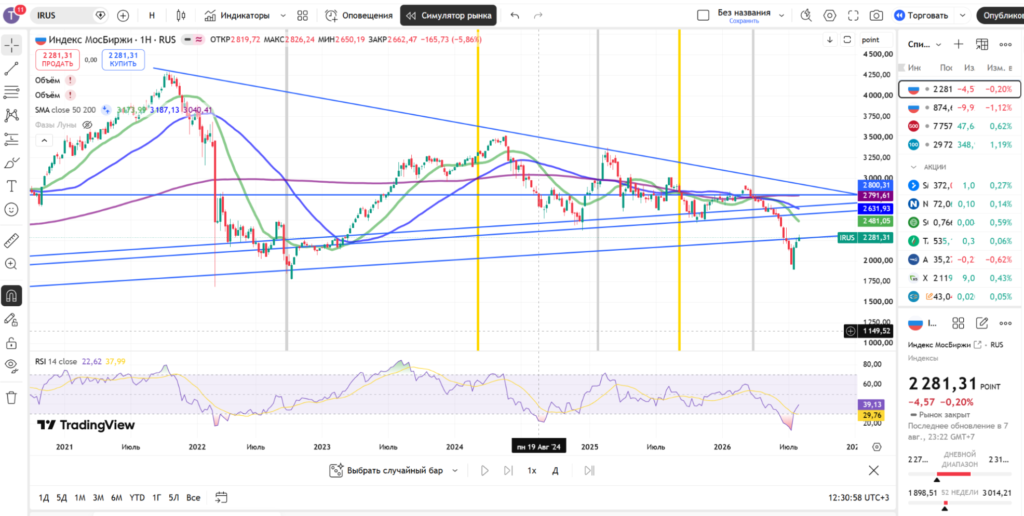The width and height of the screenshot is (1024, 516).
Task: Delete drawings with the trash icon
Action: click(12, 397)
